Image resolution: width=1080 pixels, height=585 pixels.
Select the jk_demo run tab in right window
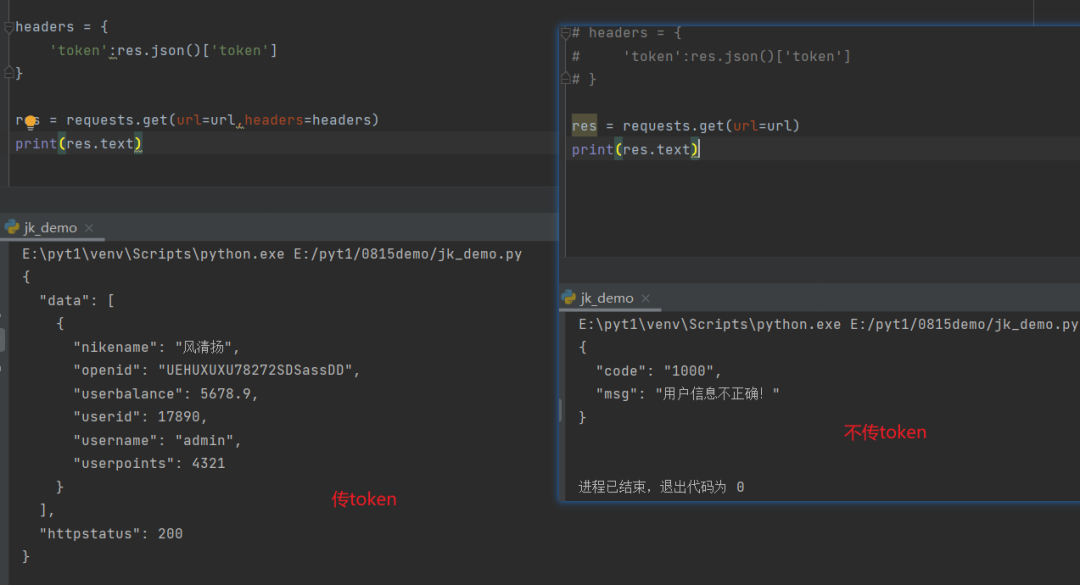[x=607, y=298]
